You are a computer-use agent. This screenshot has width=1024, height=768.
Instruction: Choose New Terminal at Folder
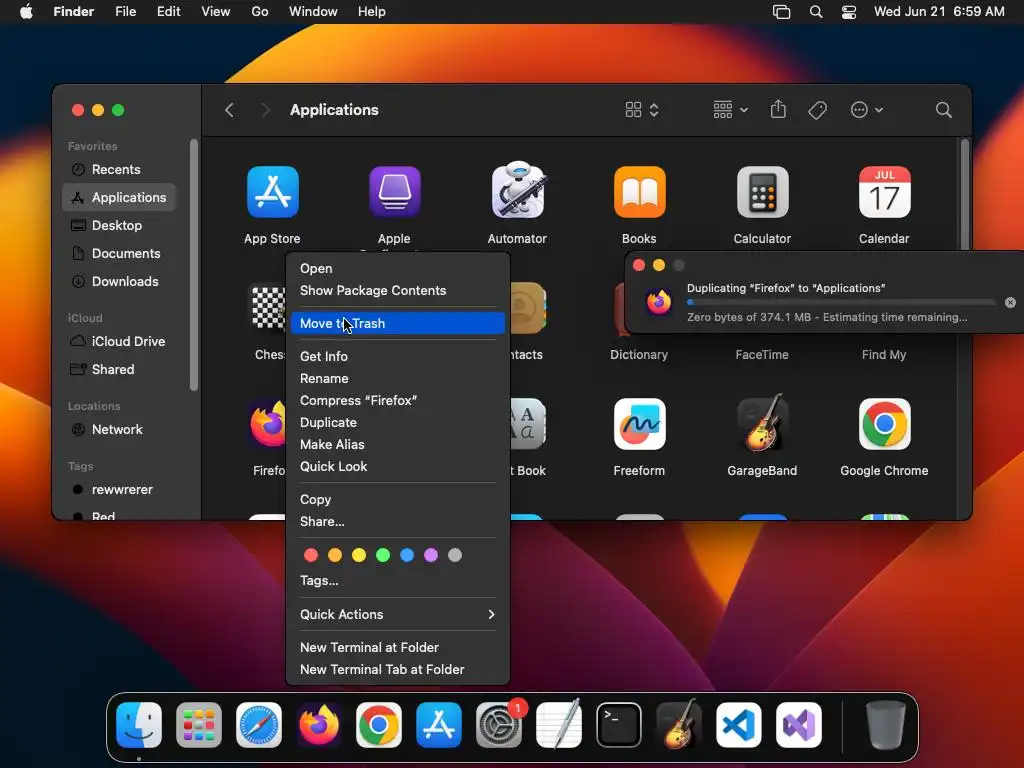pyautogui.click(x=398, y=647)
